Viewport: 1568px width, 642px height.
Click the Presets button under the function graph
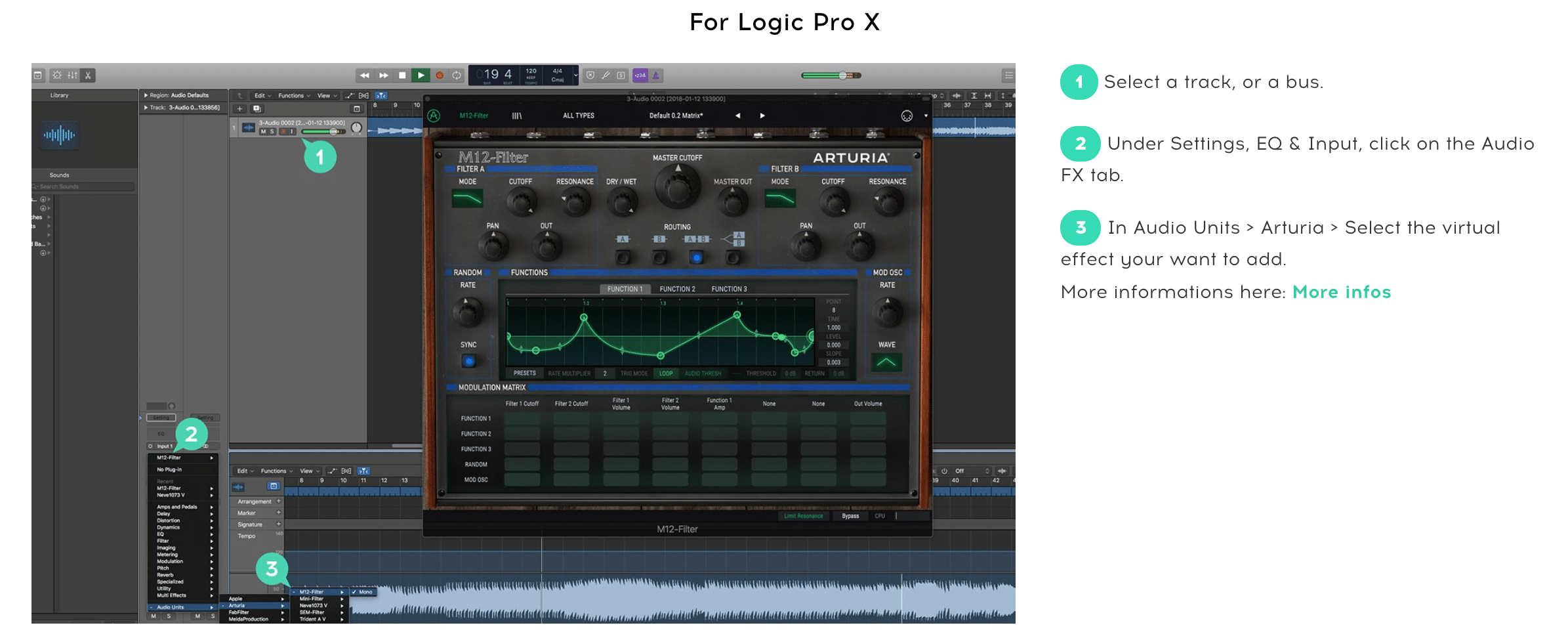(524, 373)
